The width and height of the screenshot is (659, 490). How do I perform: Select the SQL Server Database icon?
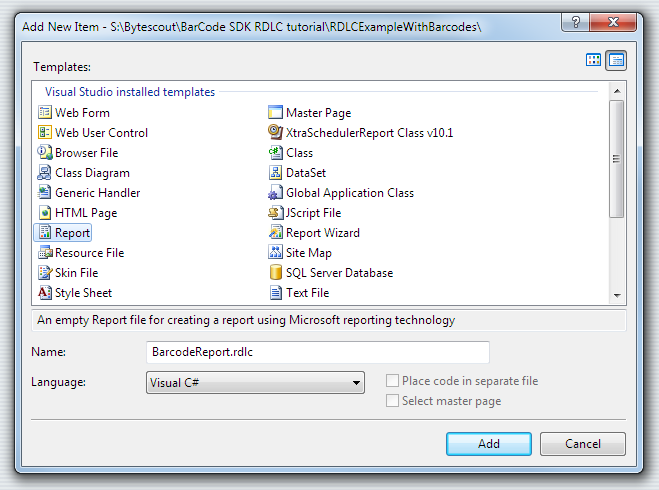pyautogui.click(x=275, y=273)
